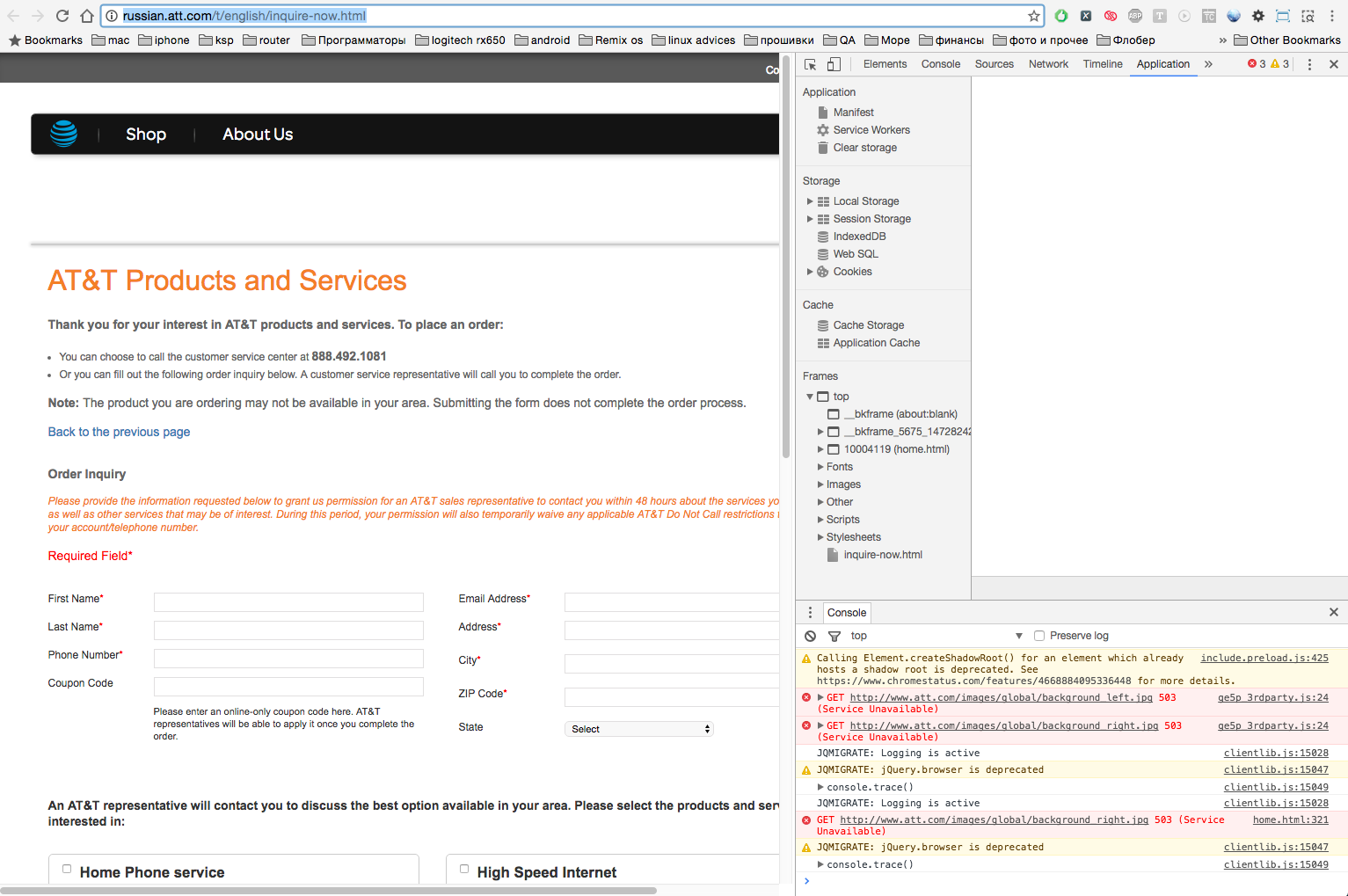
Task: Expand the 10004119 (home.html) frame
Action: (820, 449)
